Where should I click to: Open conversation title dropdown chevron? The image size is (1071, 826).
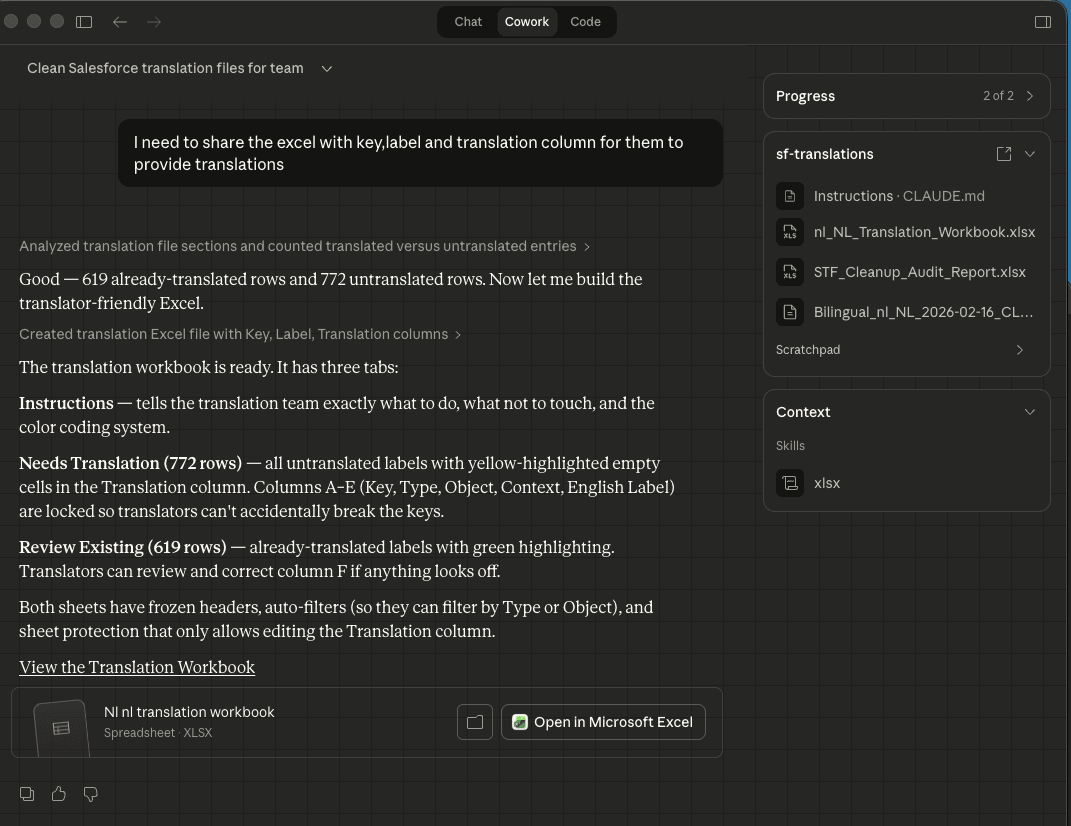click(327, 68)
